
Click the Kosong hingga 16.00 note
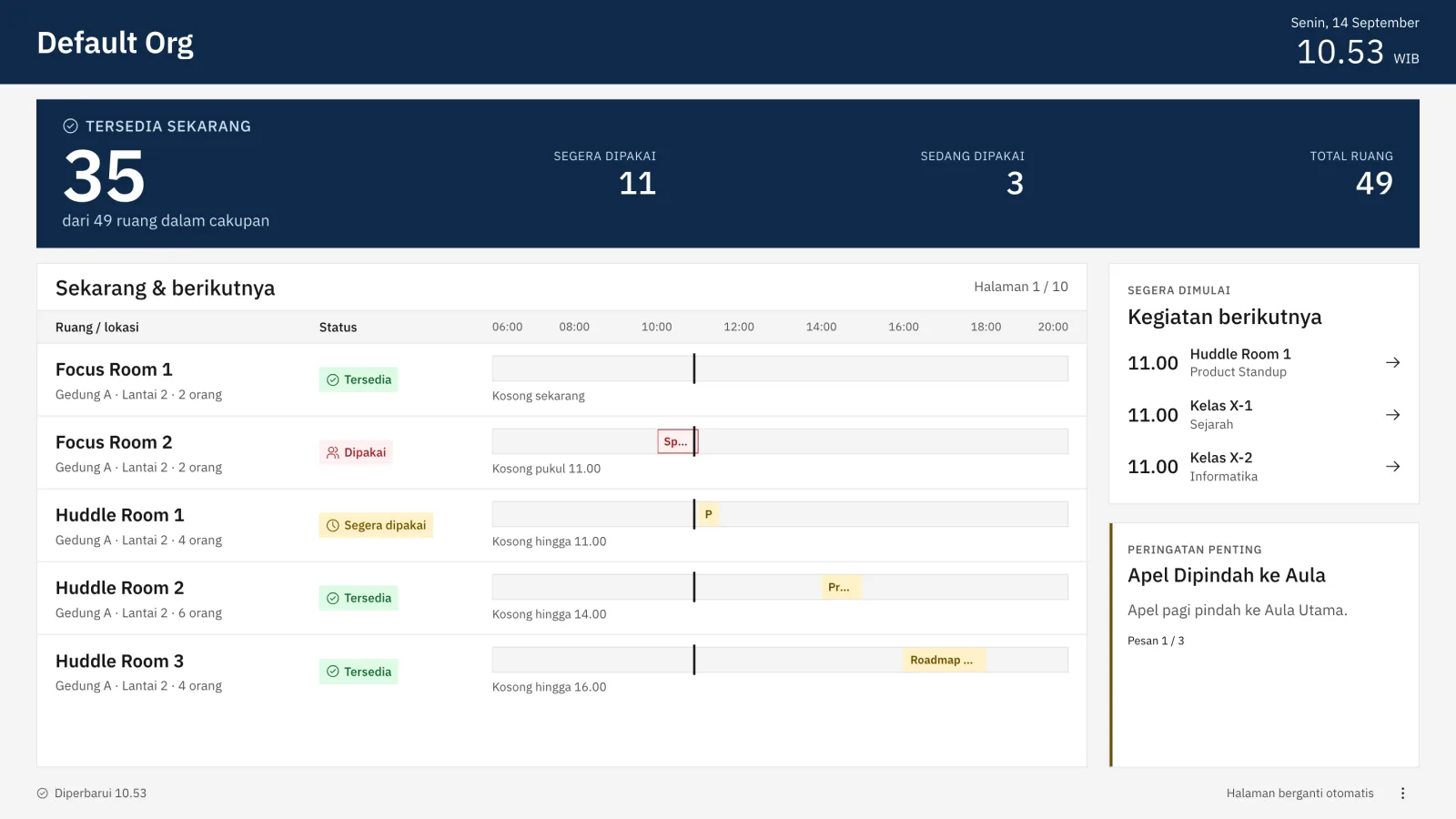click(549, 687)
